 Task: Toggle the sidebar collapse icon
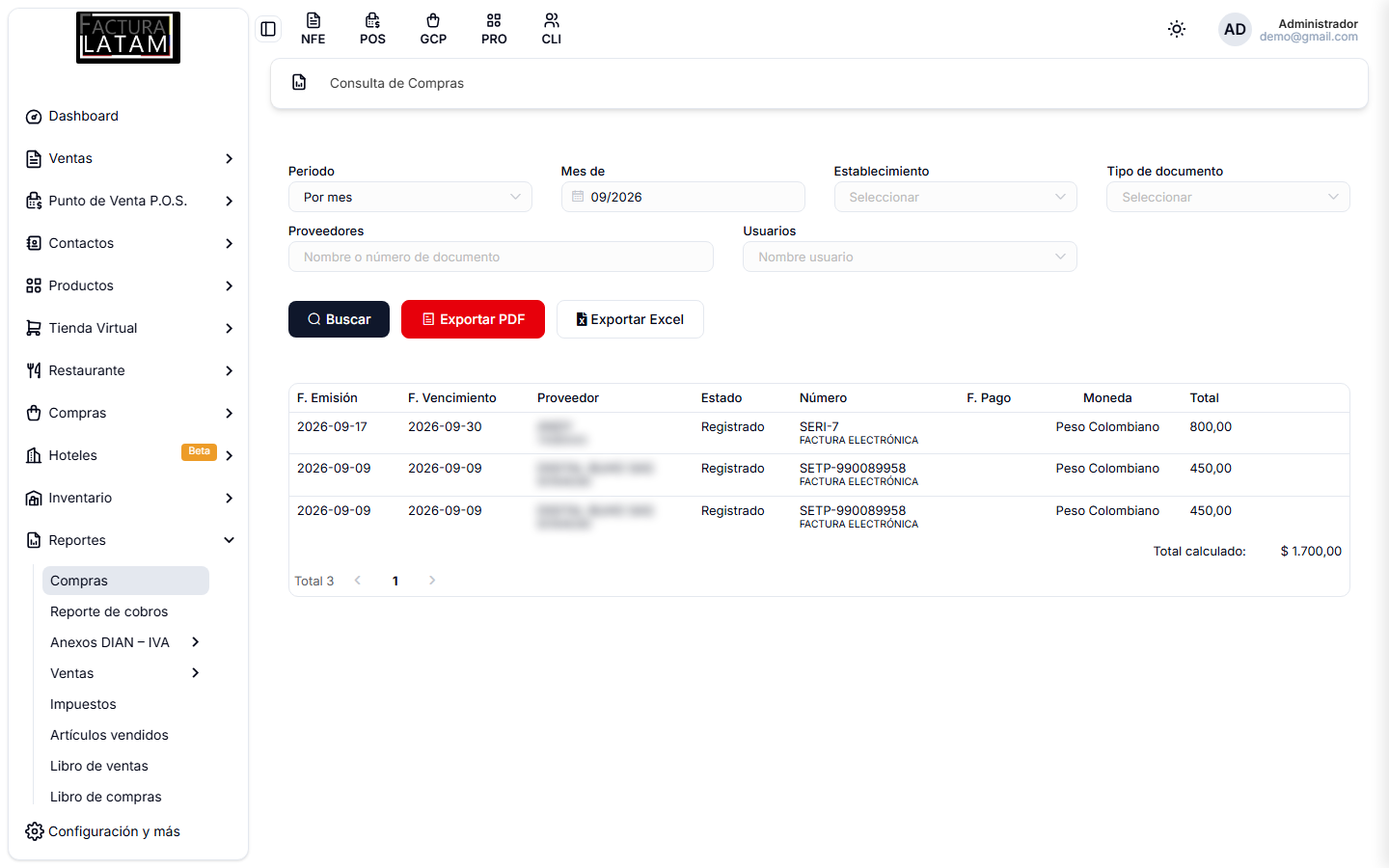[x=268, y=29]
